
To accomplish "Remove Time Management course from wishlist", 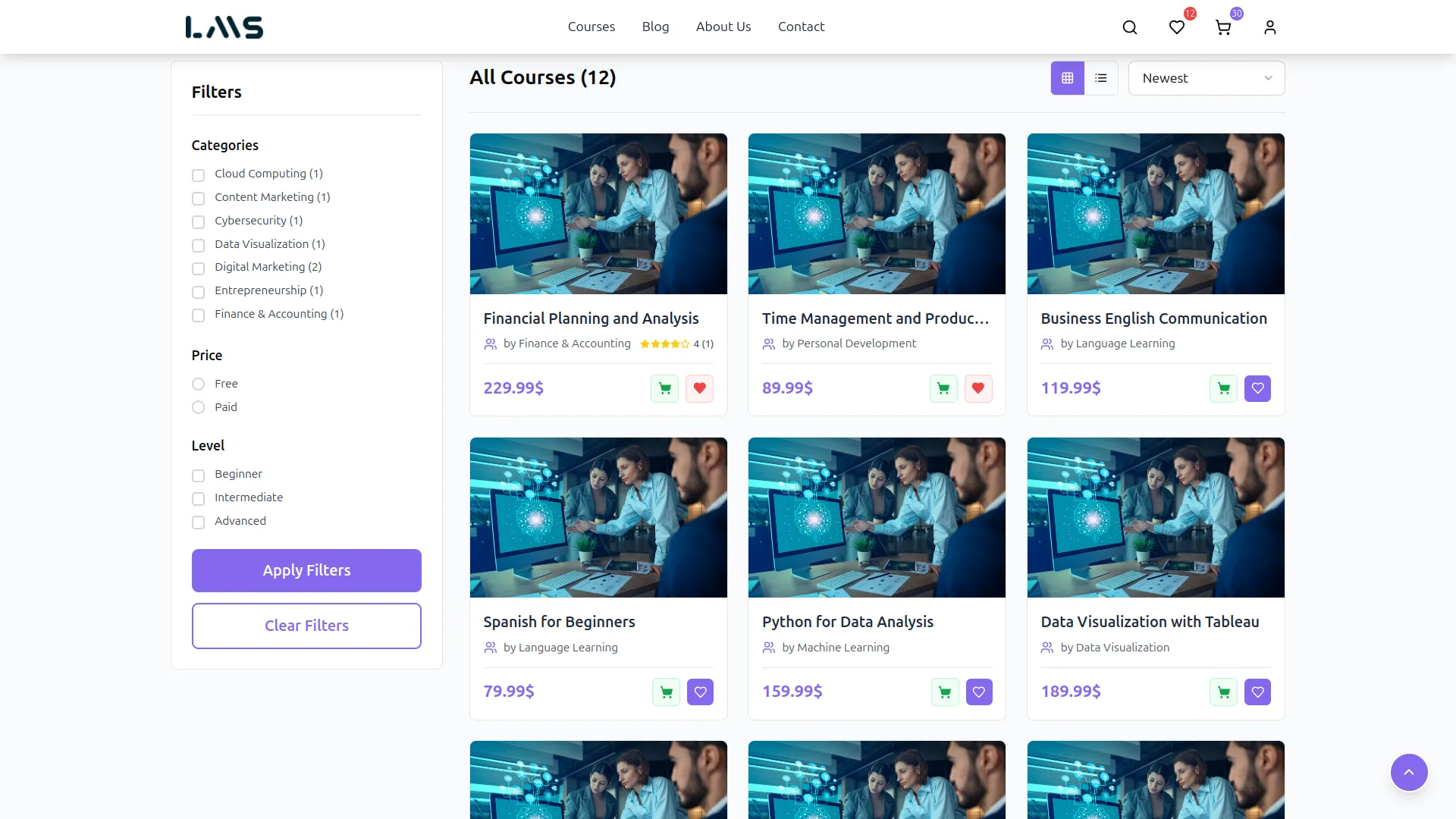I will click(978, 388).
